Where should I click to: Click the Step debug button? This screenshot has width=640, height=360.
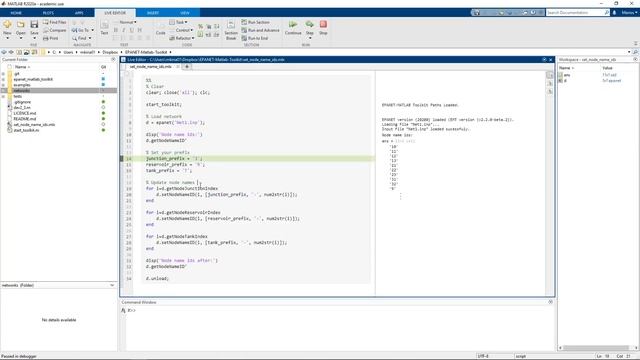tap(310, 27)
